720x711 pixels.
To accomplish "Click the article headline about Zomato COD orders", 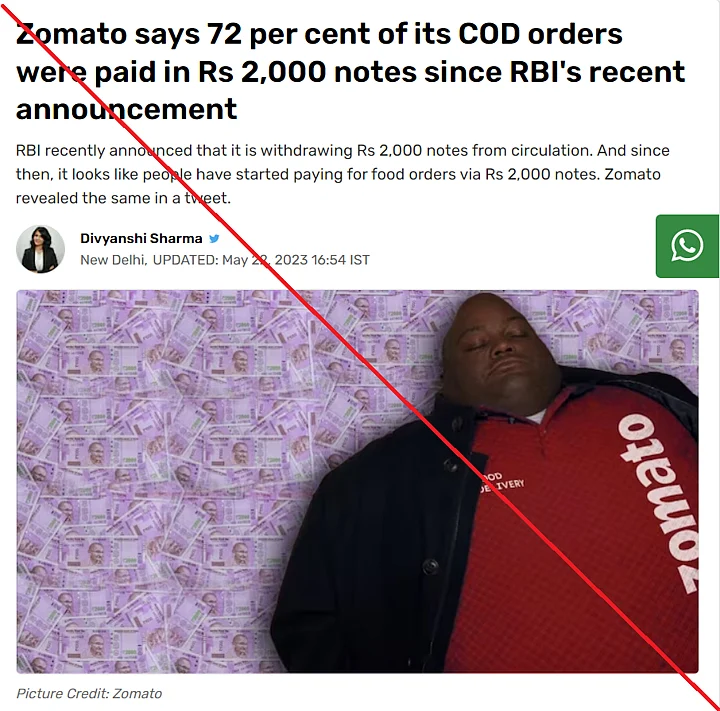I will coord(351,72).
